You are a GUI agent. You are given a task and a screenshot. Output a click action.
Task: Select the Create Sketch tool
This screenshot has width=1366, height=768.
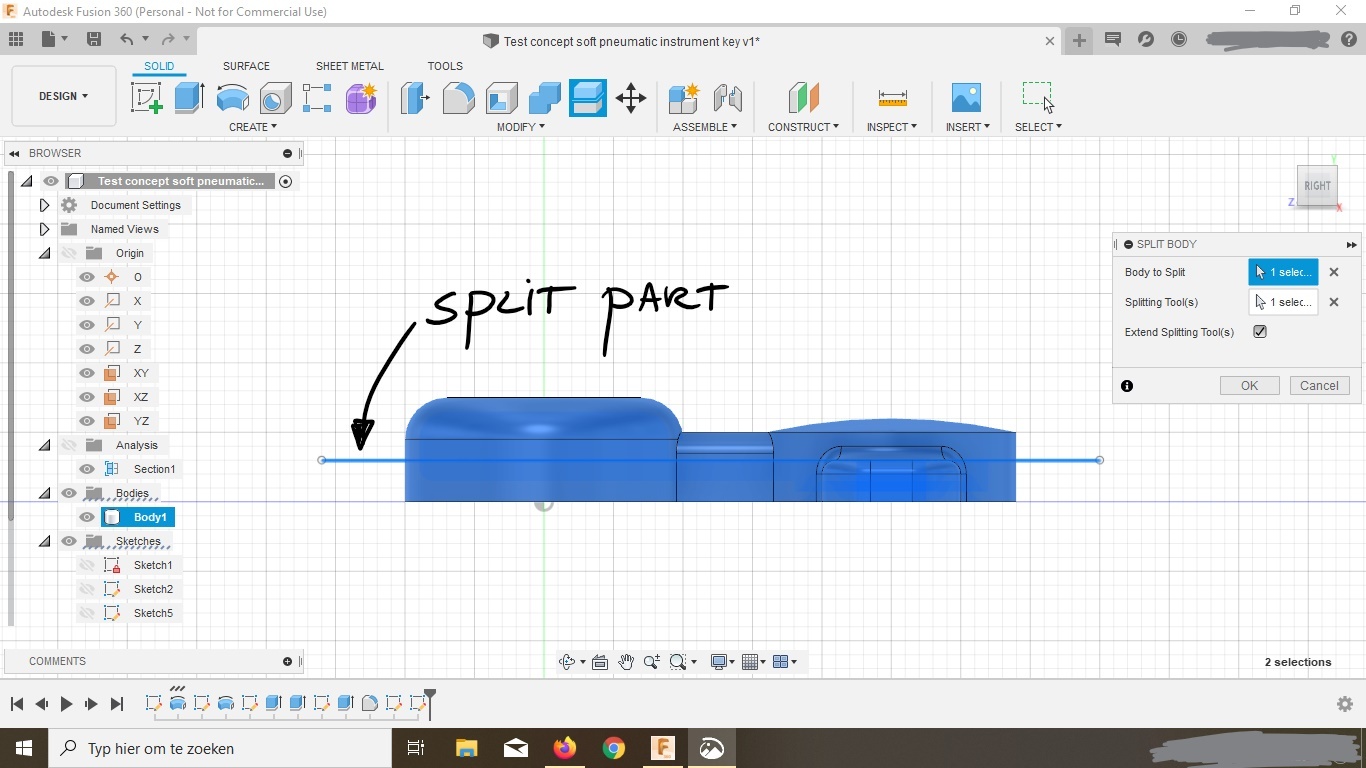pyautogui.click(x=147, y=98)
